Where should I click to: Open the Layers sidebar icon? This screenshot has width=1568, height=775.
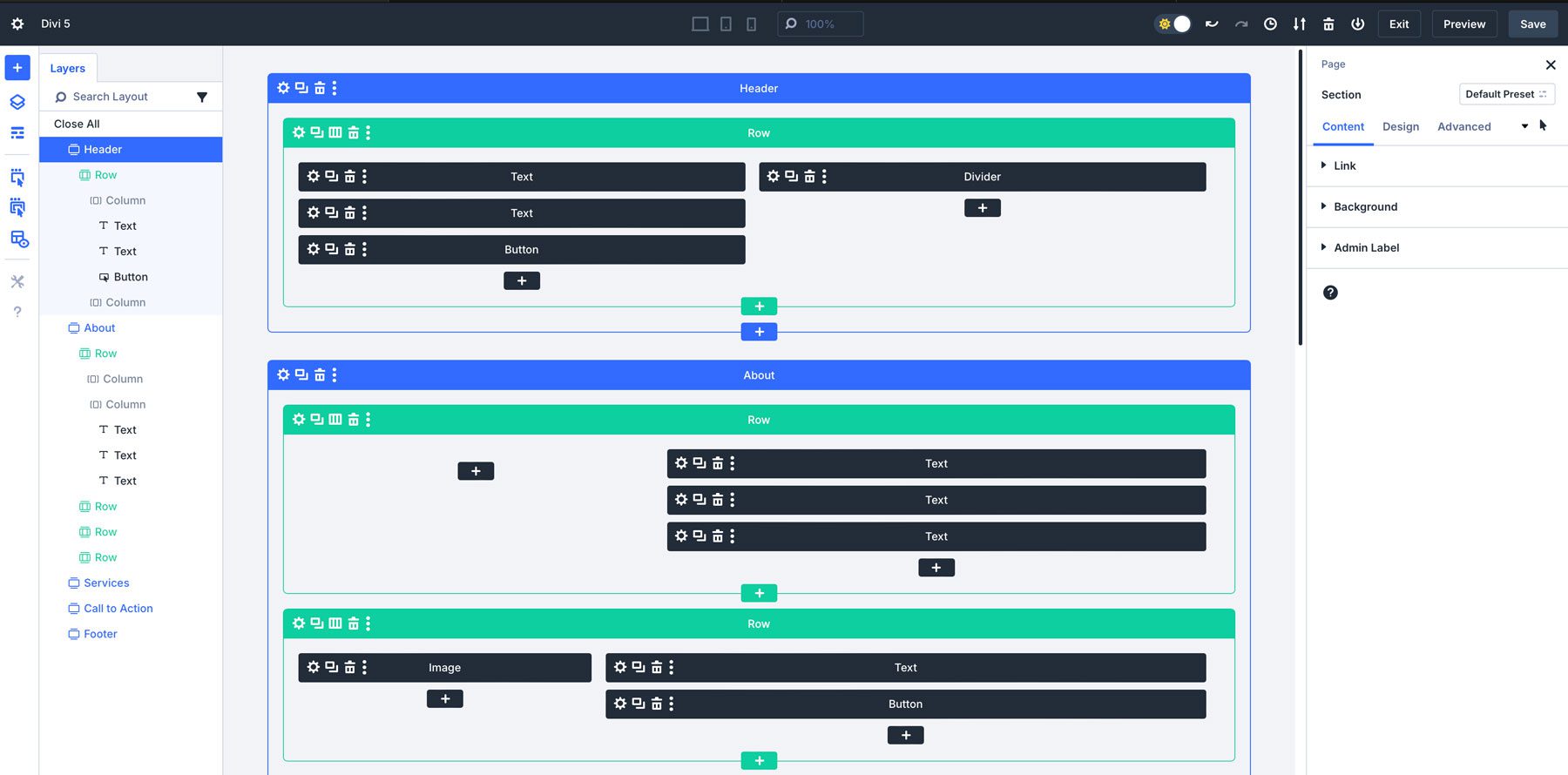(17, 102)
